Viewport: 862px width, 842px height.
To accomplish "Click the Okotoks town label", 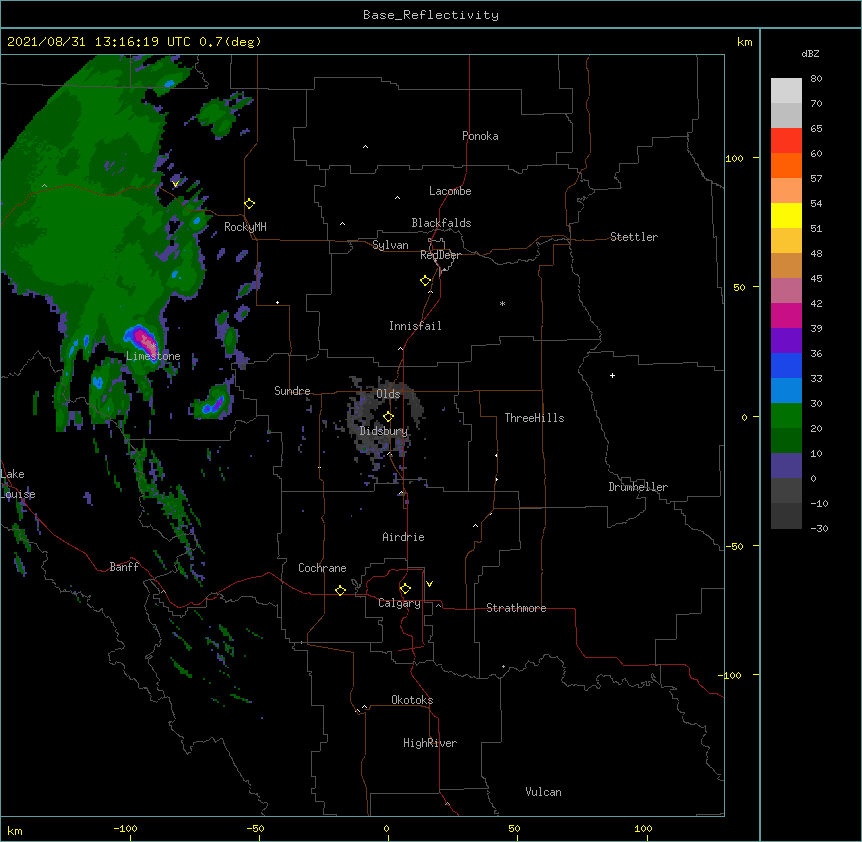I will click(412, 700).
